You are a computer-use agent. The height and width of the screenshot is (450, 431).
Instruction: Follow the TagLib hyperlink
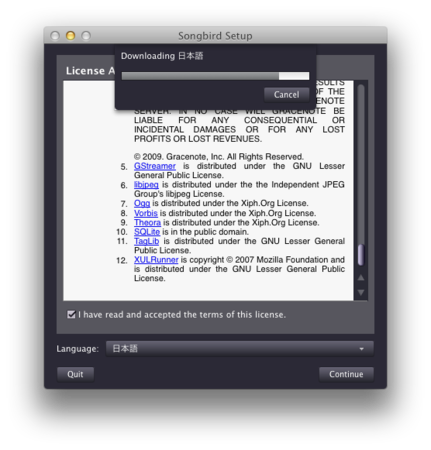coord(146,241)
